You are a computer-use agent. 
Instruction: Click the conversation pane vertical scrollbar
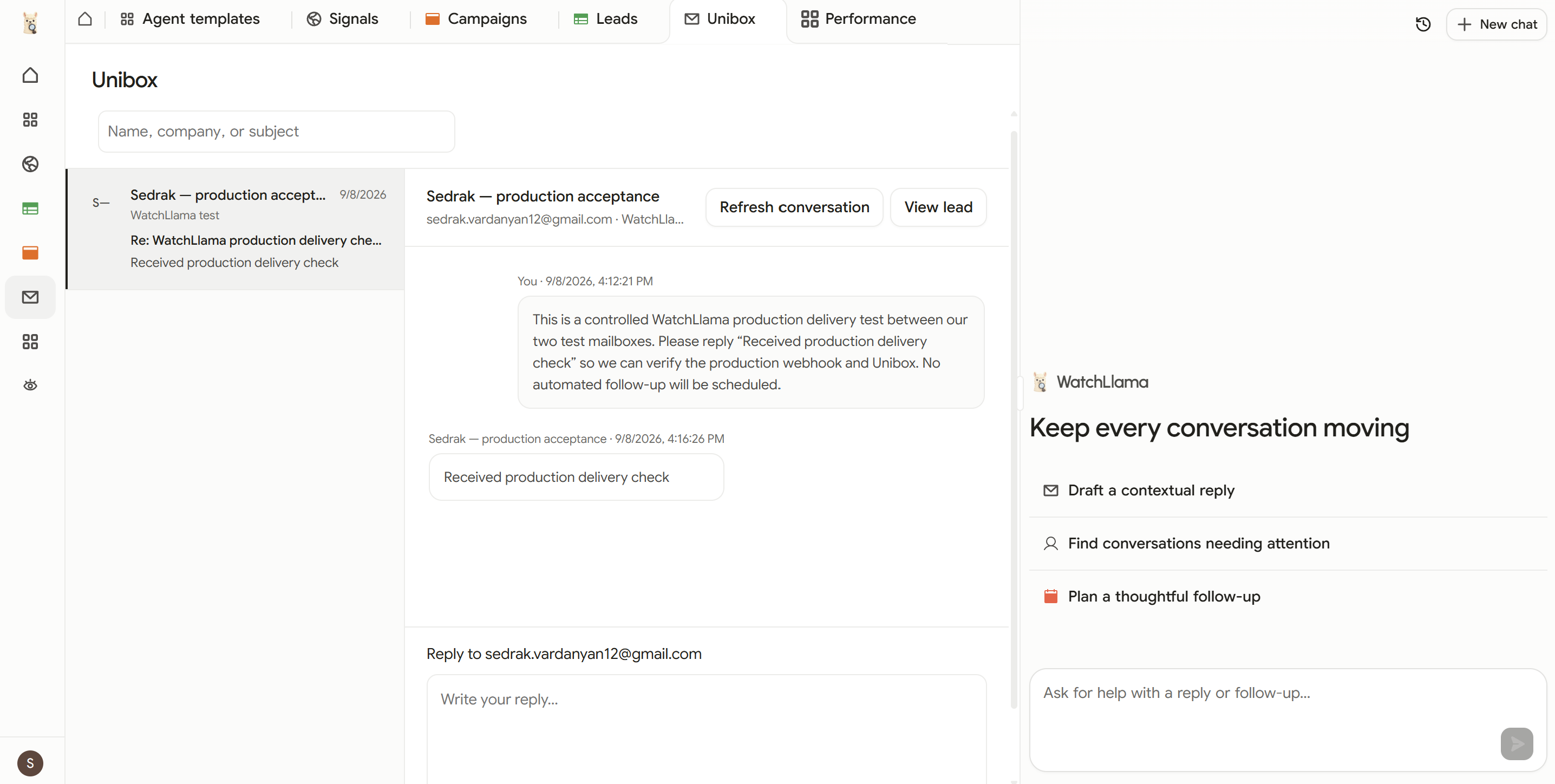point(1014,420)
